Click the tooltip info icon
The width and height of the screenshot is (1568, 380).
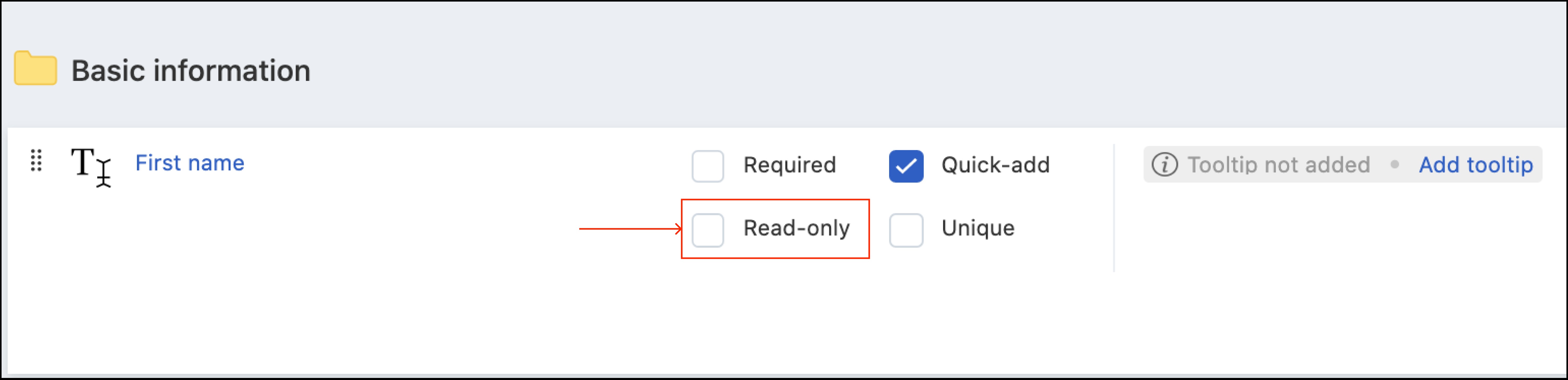coord(1165,165)
